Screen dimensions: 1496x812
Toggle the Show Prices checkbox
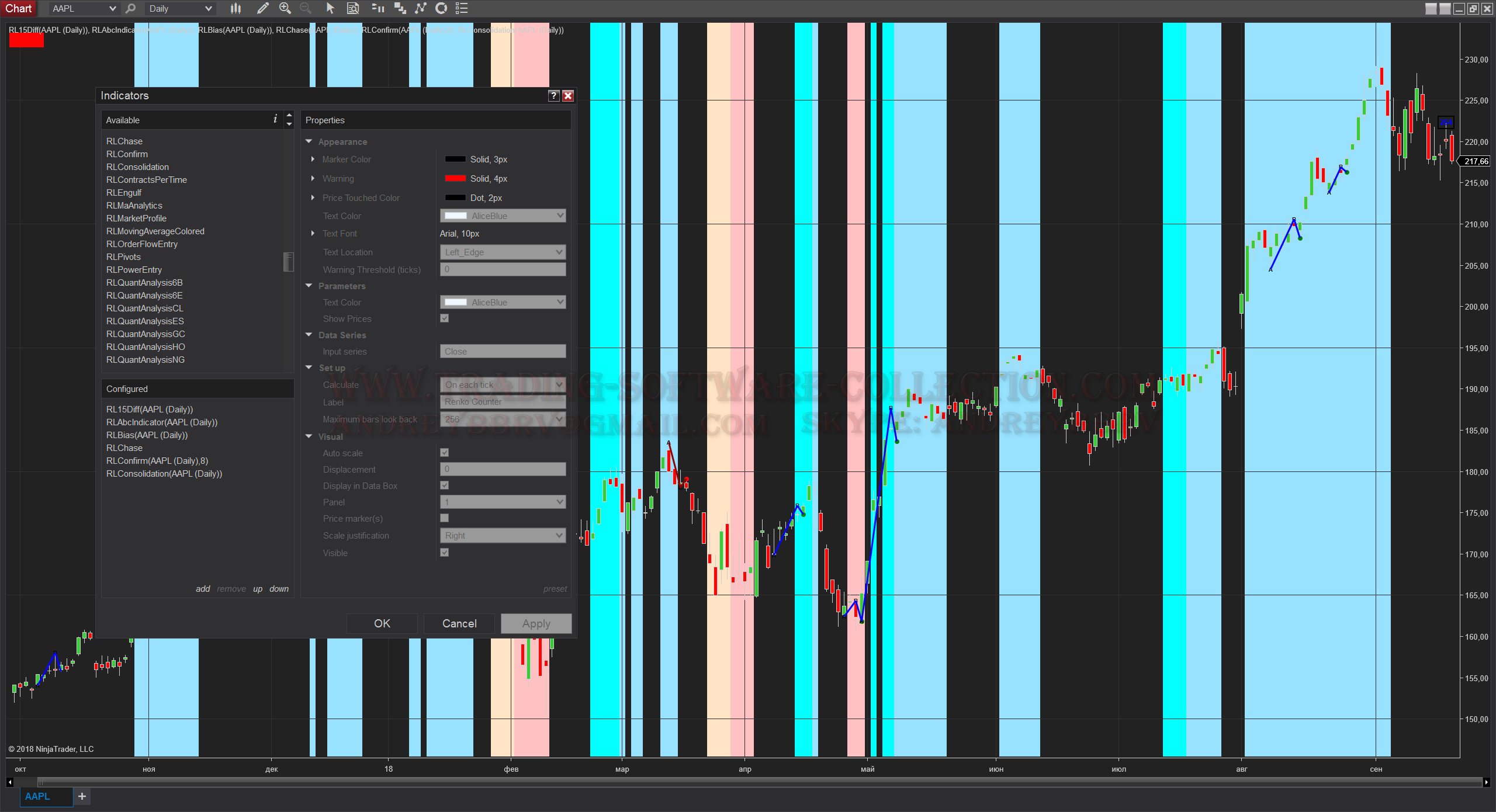[445, 318]
